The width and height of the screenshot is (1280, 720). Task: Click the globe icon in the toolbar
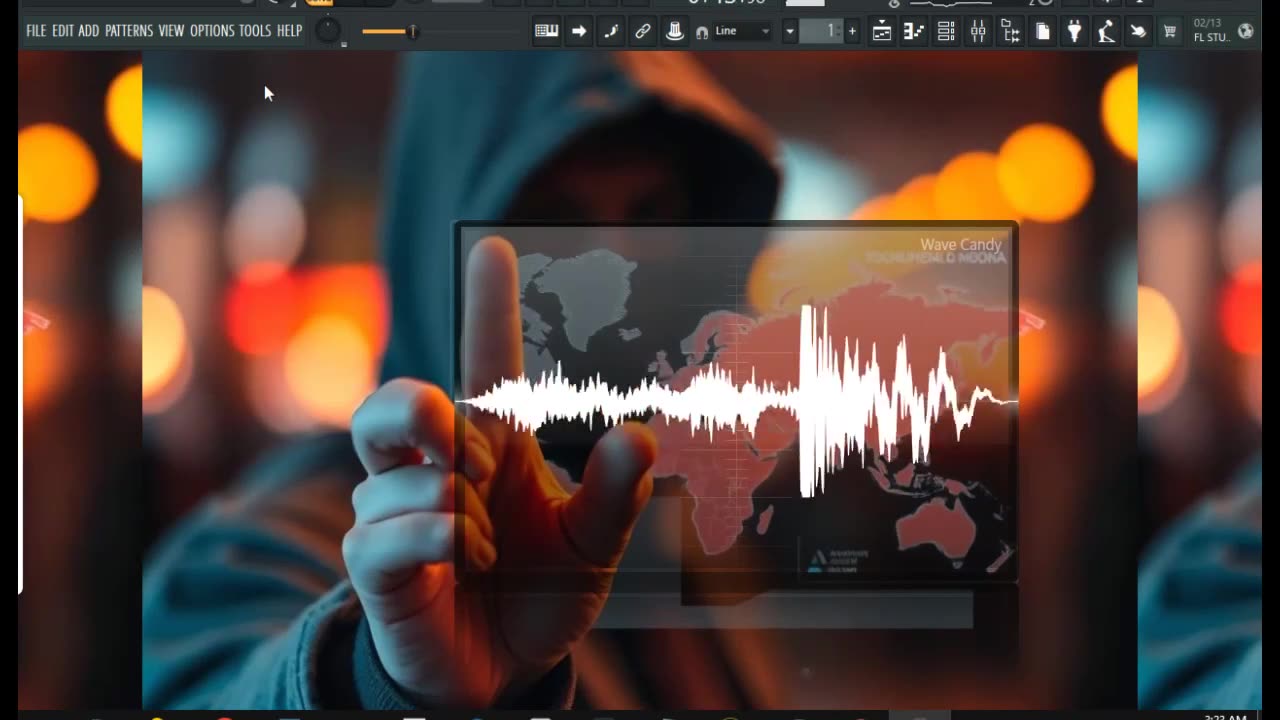1246,31
